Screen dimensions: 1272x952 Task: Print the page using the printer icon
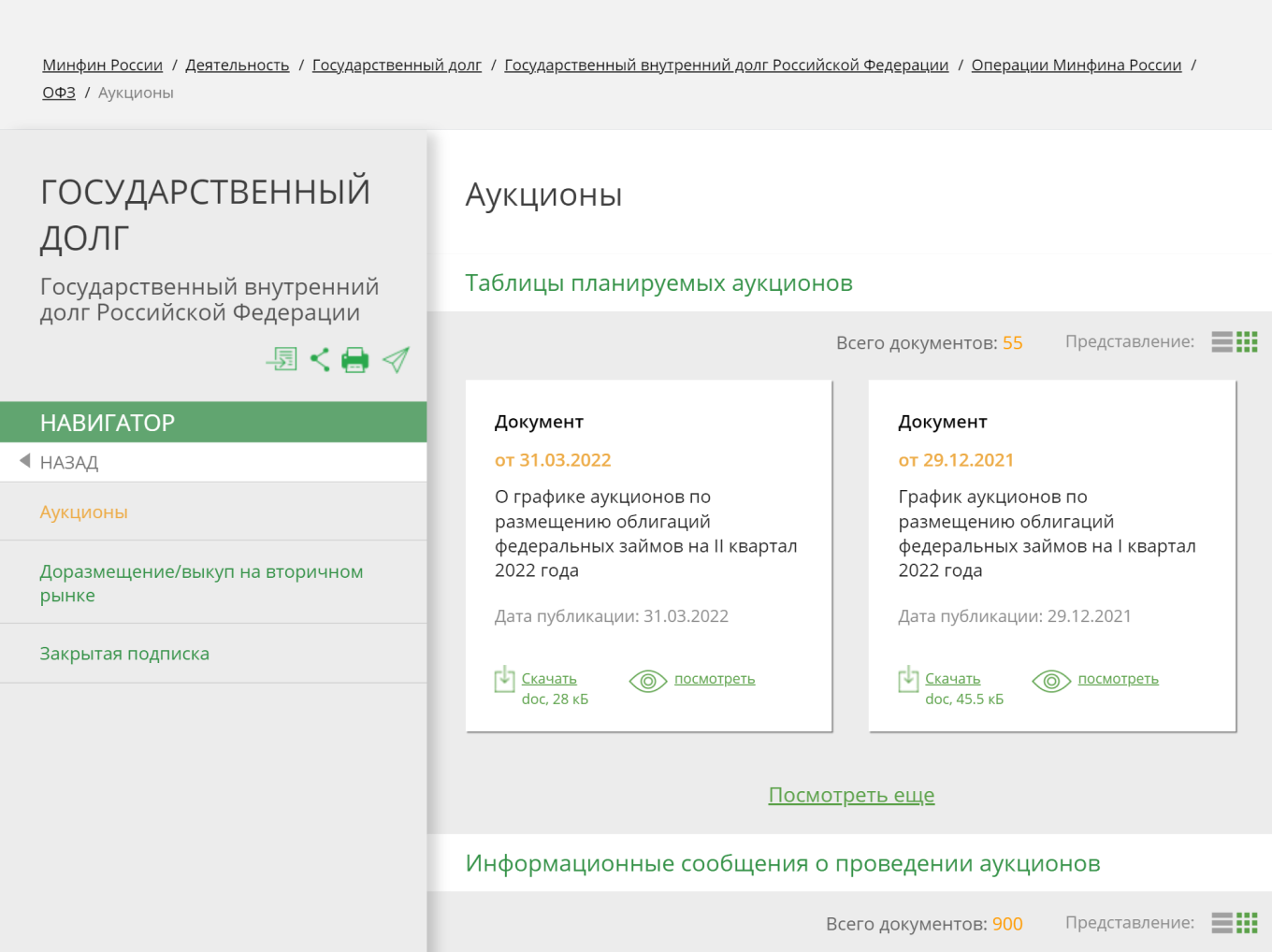tap(355, 359)
